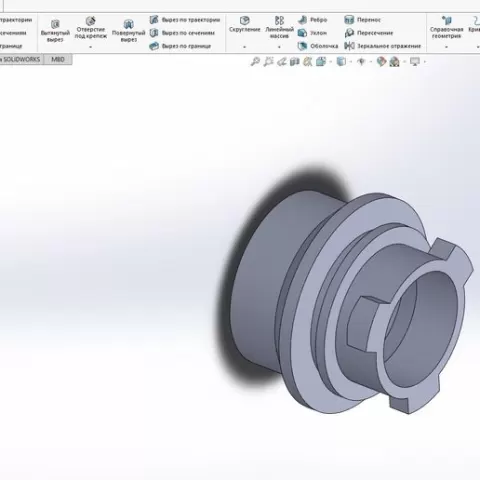The image size is (480, 480).
Task: Select the Вытянутый вырез (extruded cut) tool
Action: (x=55, y=31)
